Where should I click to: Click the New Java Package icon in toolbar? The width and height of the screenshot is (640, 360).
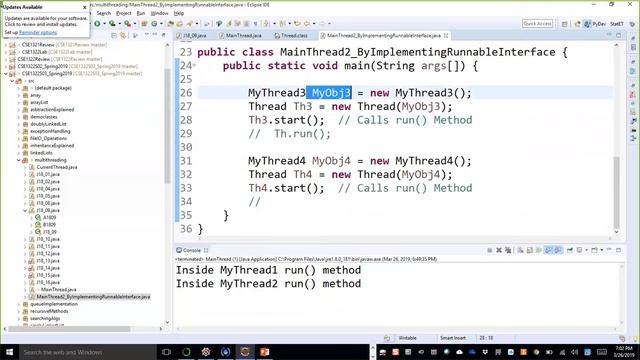click(144, 24)
